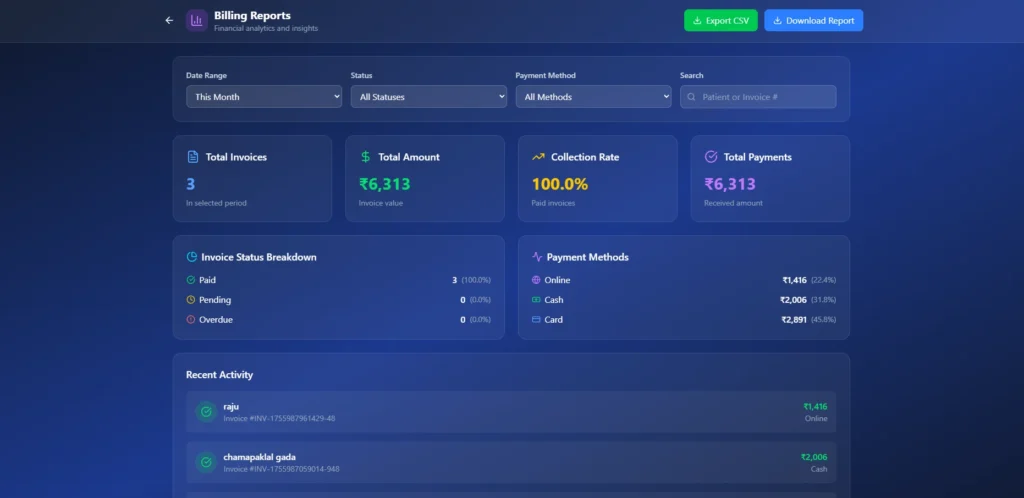1024x498 pixels.
Task: Click the Cash amount ₹2,006 in Payment Methods
Action: click(793, 300)
